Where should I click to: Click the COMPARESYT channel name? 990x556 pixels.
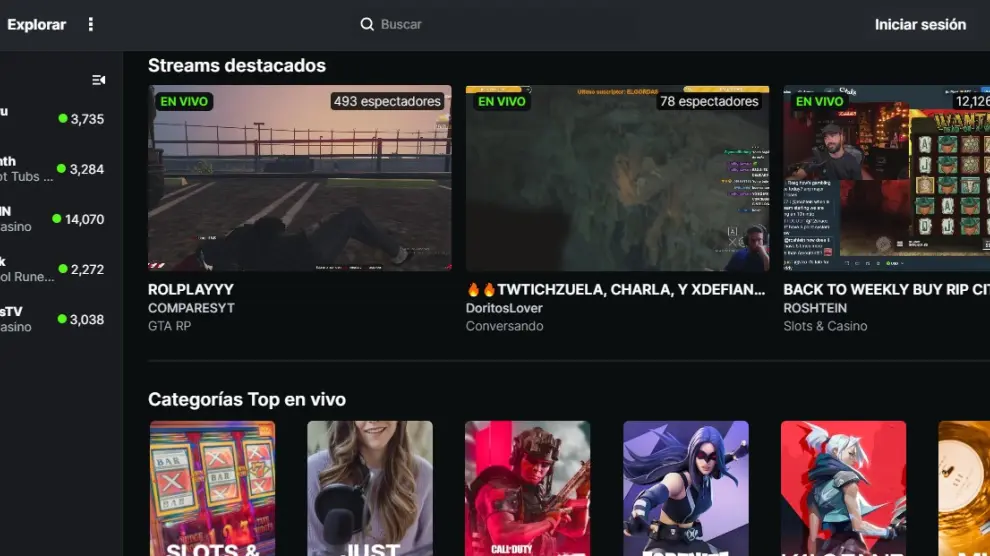point(191,308)
